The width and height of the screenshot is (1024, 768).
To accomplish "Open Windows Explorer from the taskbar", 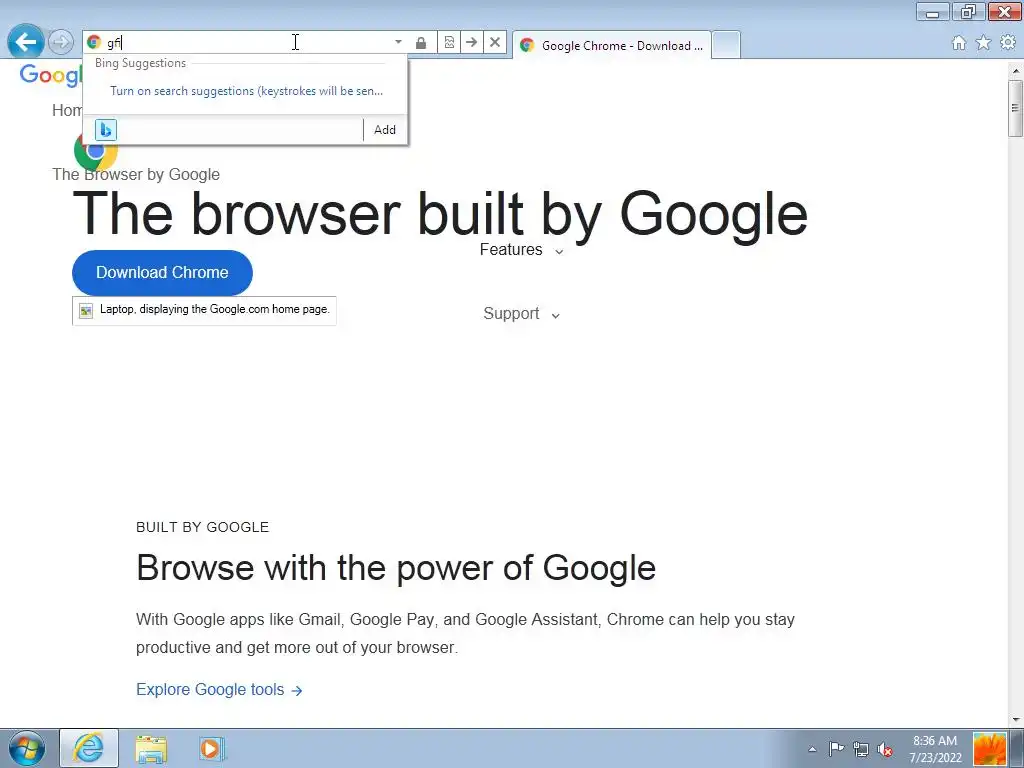I will [151, 749].
